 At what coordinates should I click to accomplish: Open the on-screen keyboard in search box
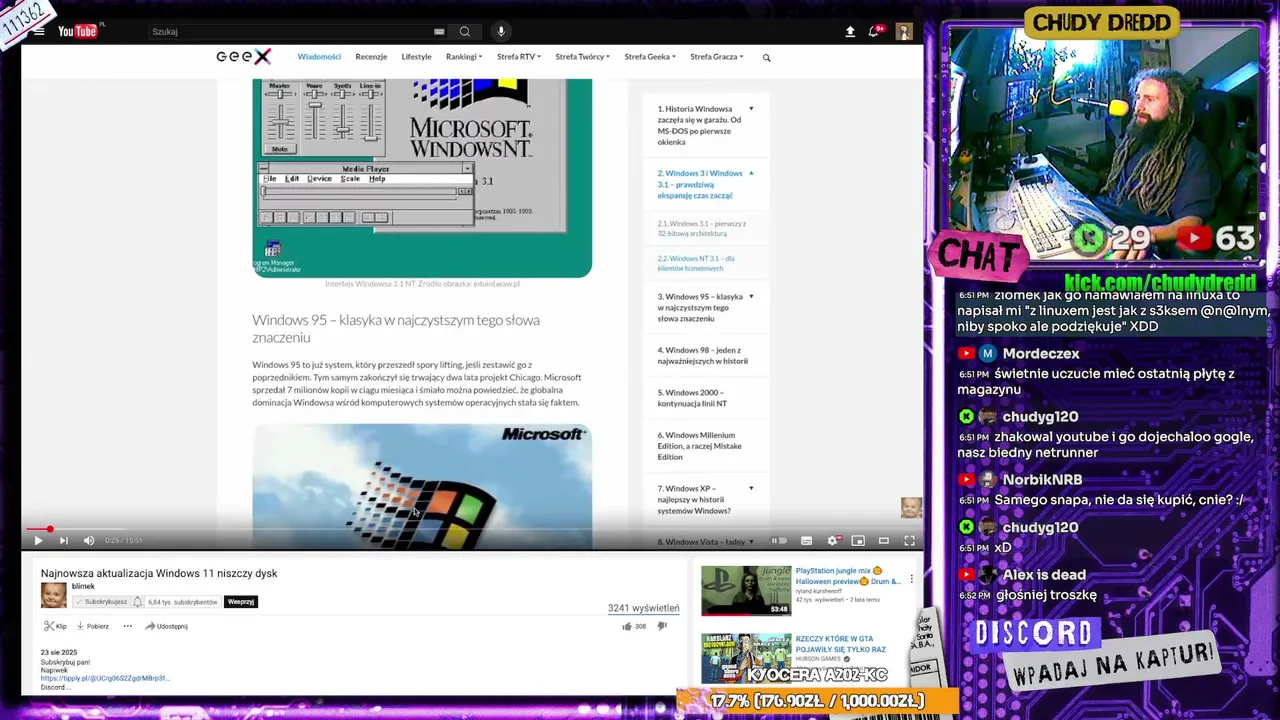pos(439,32)
